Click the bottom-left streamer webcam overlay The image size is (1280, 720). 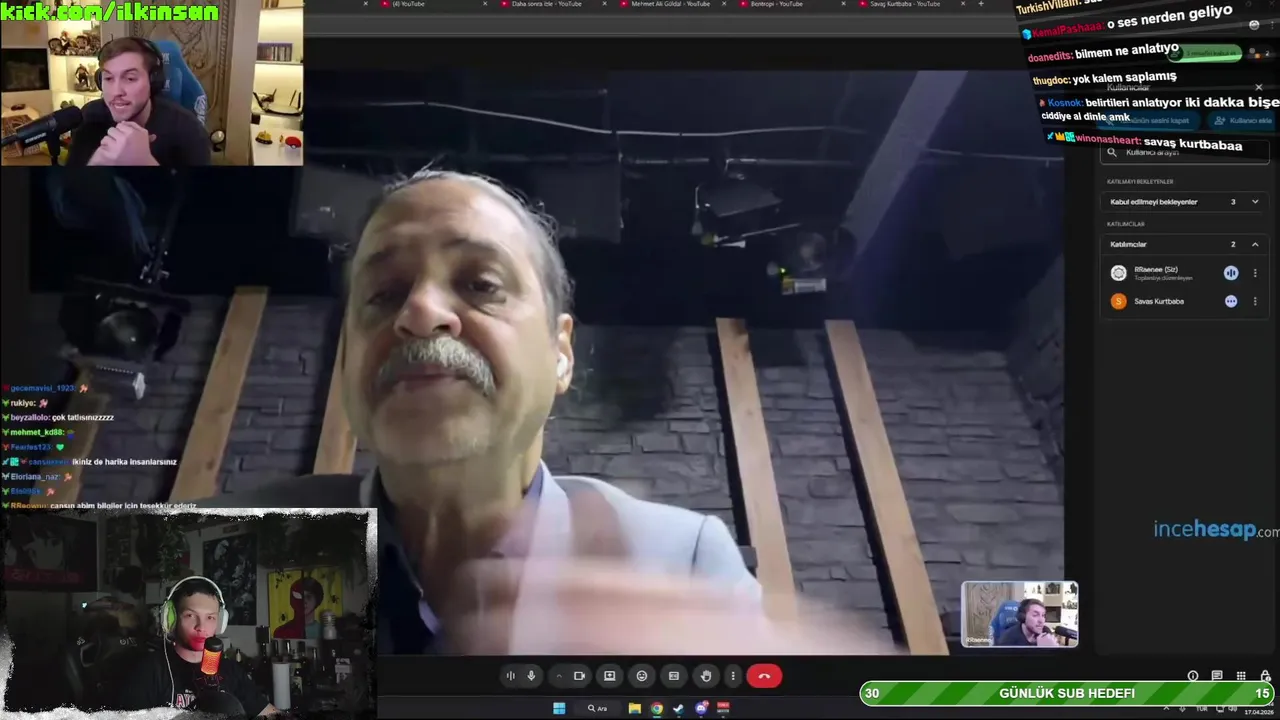point(189,614)
